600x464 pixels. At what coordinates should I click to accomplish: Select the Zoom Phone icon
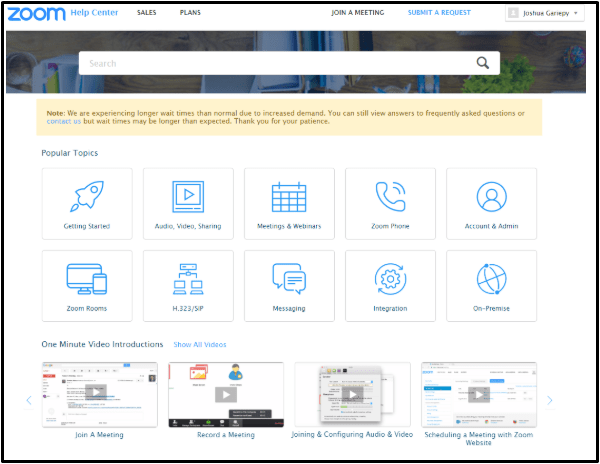390,197
